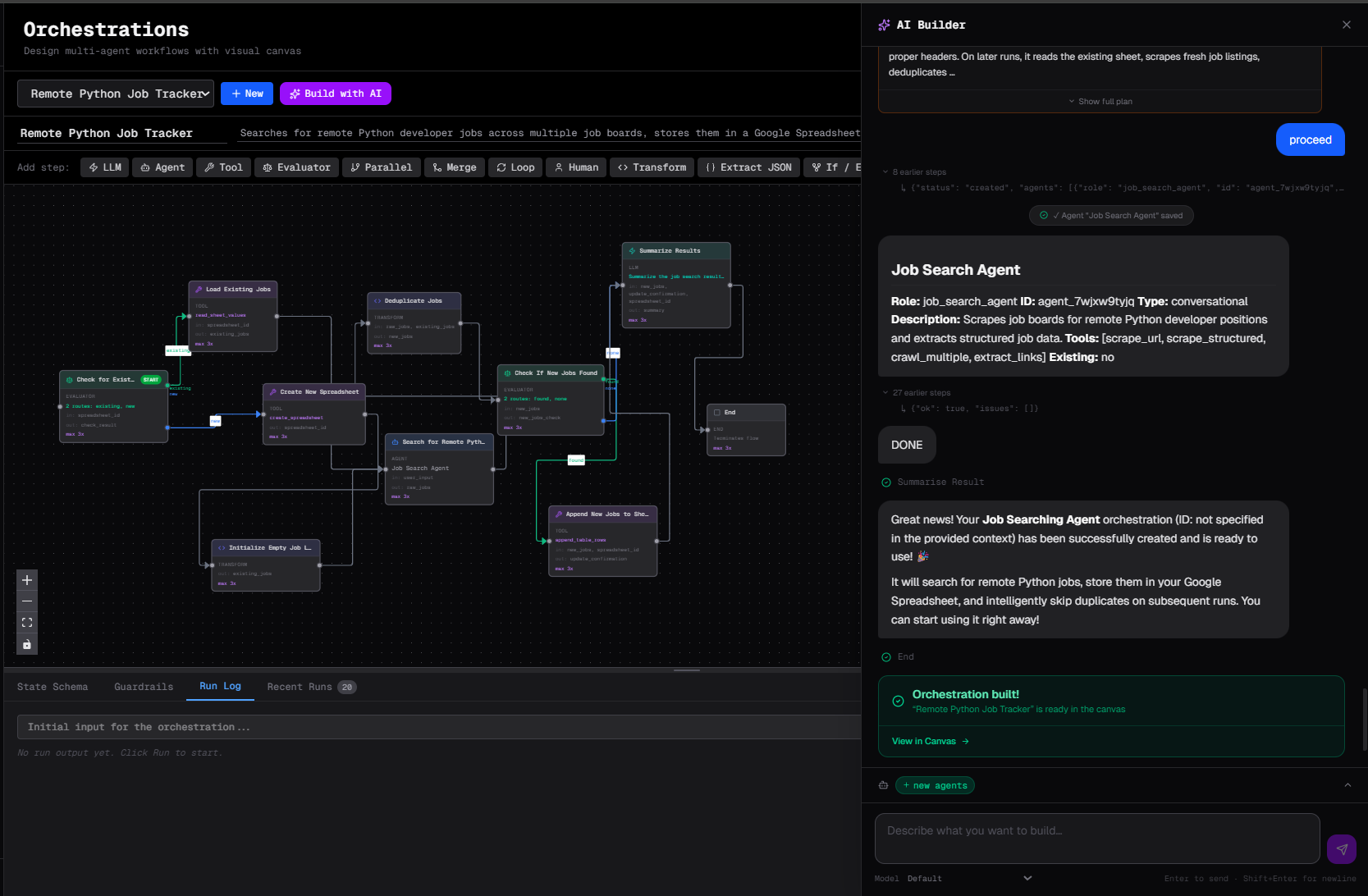The image size is (1368, 896).
Task: Select the Summarize Results node
Action: point(676,285)
